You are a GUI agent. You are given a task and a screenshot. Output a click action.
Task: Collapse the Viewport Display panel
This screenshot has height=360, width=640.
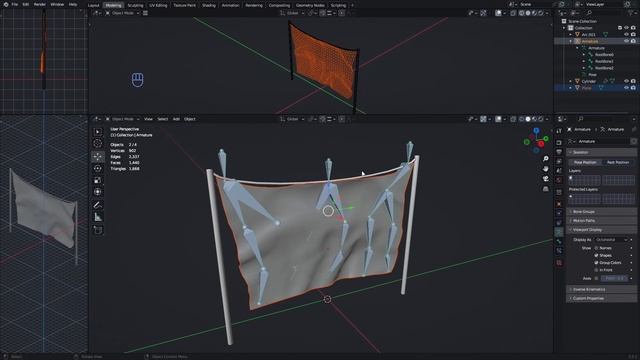tap(602, 230)
